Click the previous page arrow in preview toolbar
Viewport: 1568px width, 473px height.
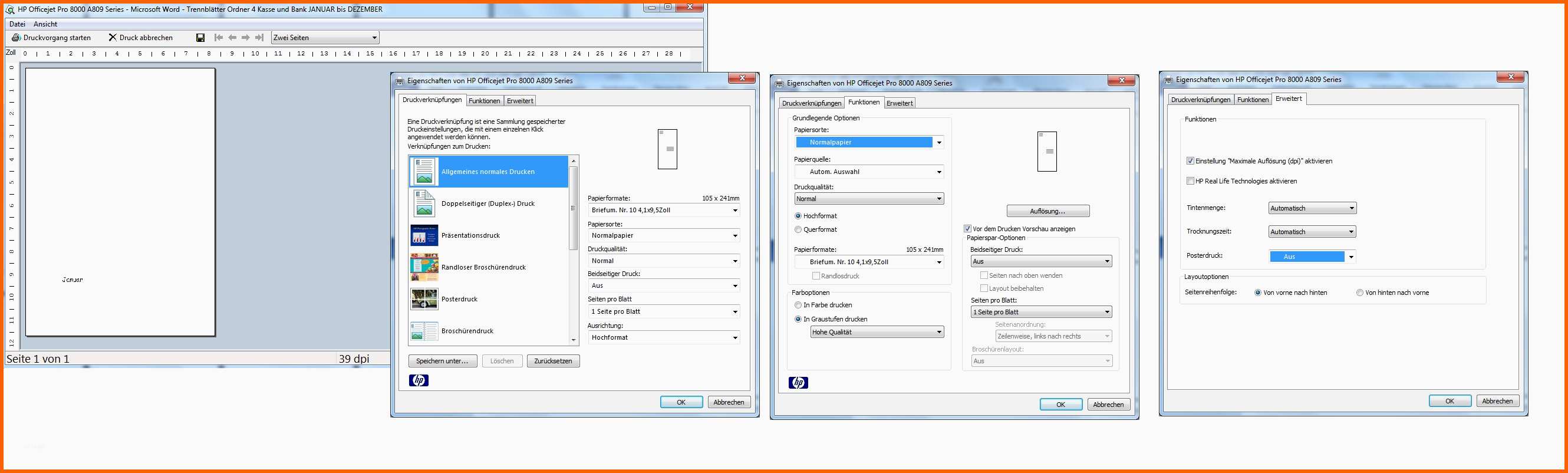pos(232,38)
